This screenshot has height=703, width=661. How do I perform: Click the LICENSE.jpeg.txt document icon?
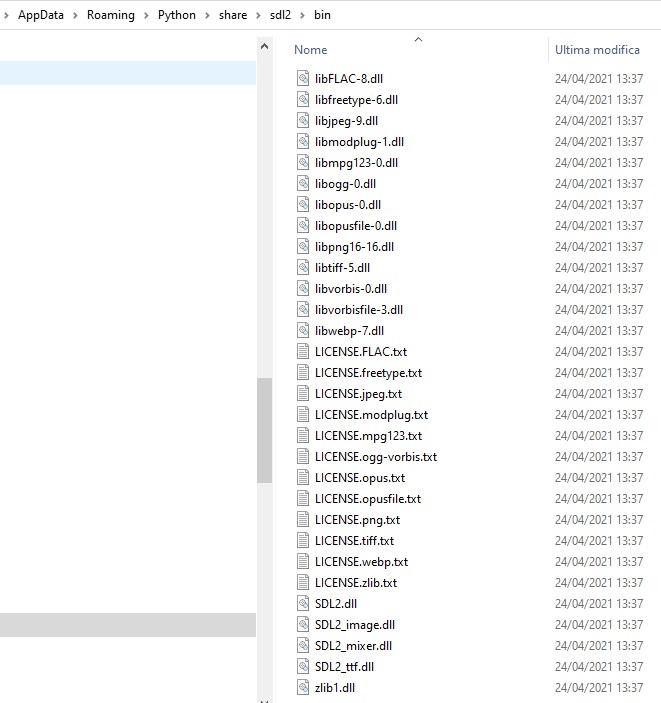pyautogui.click(x=303, y=394)
